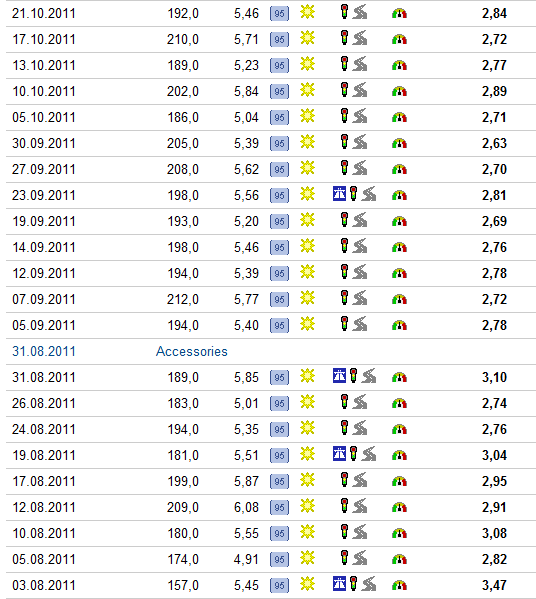536x599 pixels.
Task: Click the 3,47 consumption value
Action: [494, 585]
